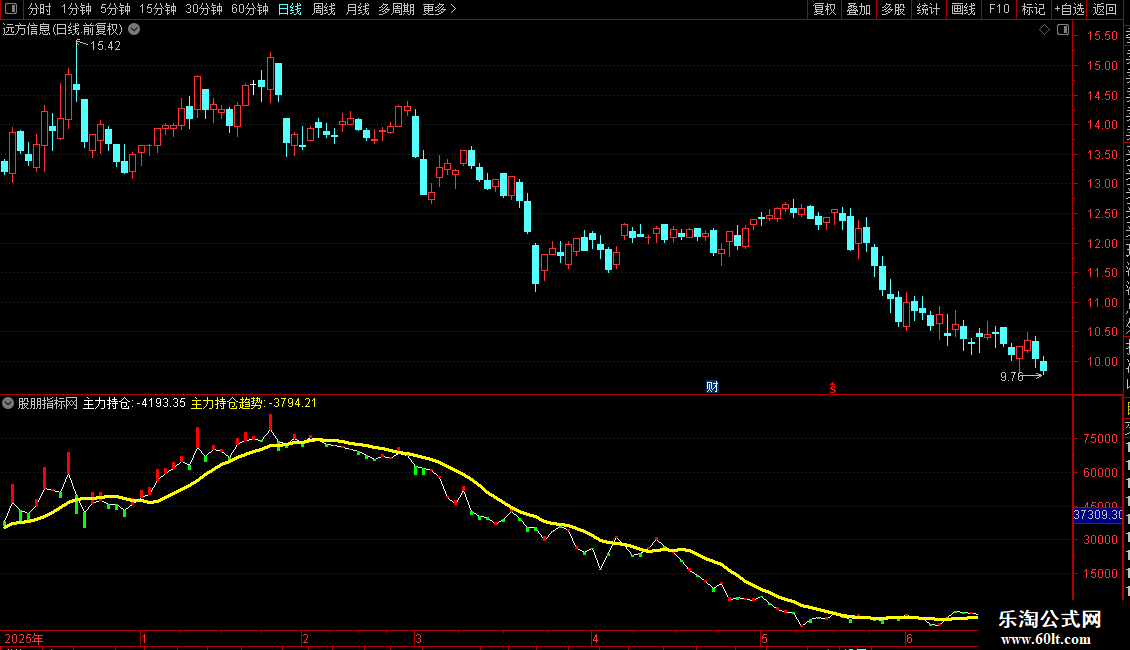Select the 5分钟 period tab
The image size is (1130, 650).
(x=115, y=9)
